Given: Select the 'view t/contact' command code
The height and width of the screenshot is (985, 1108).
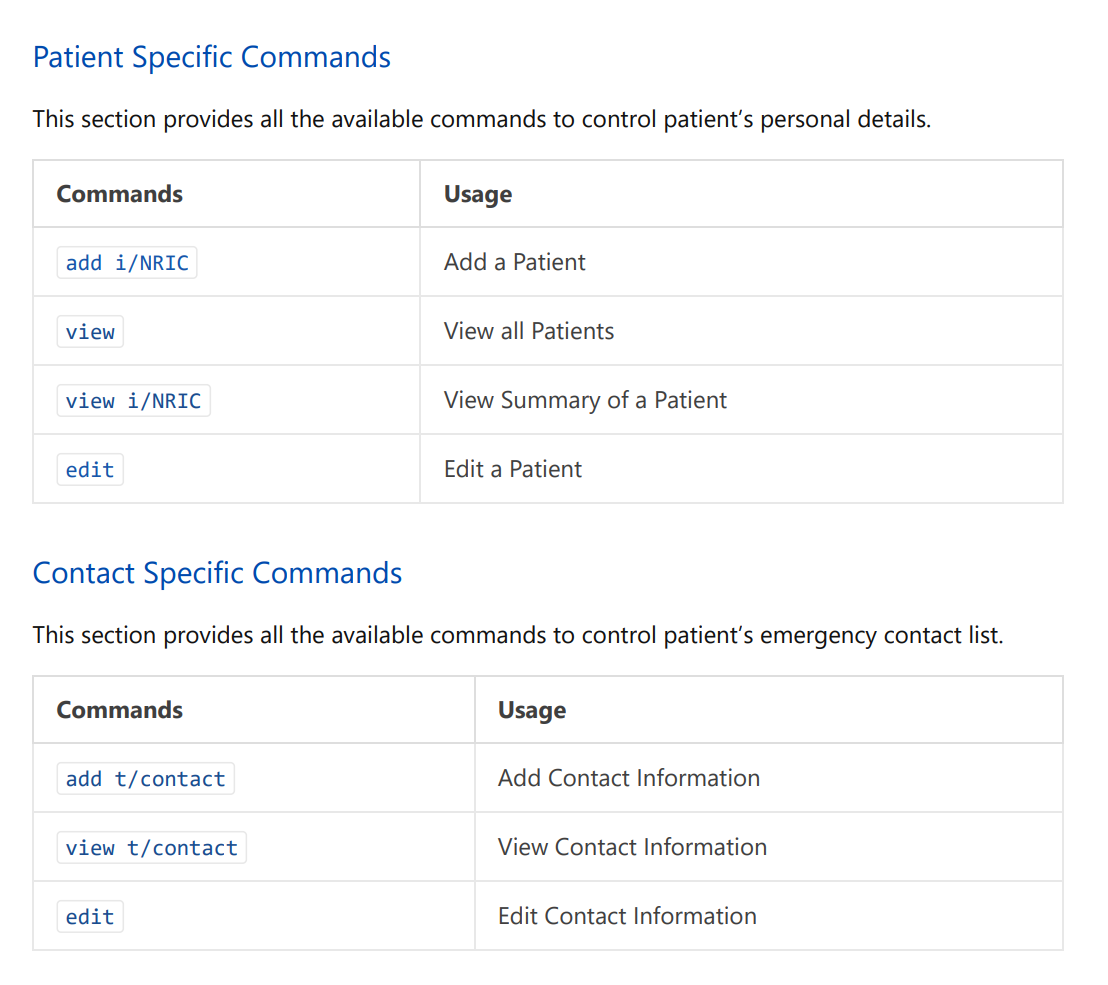Looking at the screenshot, I should click(151, 848).
